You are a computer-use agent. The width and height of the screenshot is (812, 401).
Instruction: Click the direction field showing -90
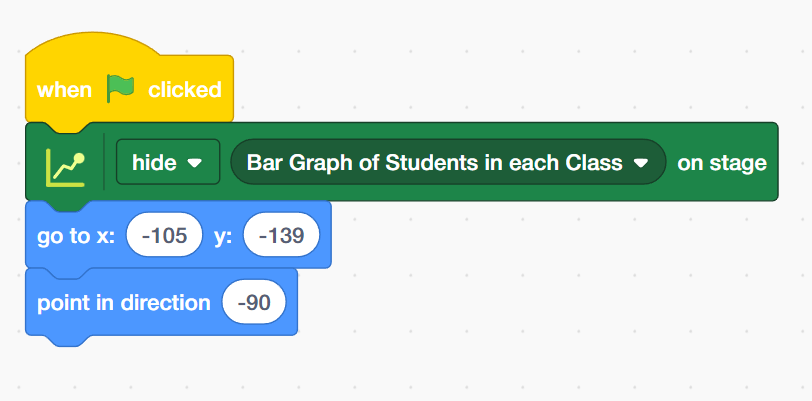pos(254,303)
